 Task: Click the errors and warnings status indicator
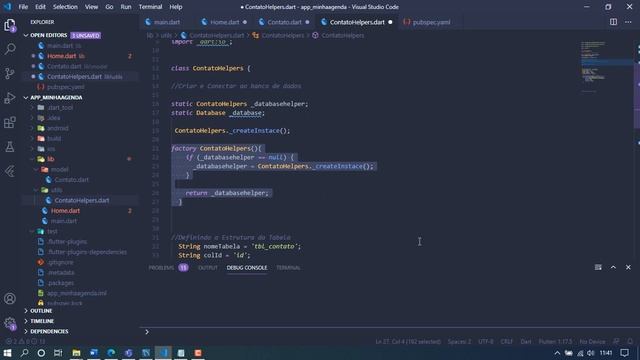coord(25,341)
